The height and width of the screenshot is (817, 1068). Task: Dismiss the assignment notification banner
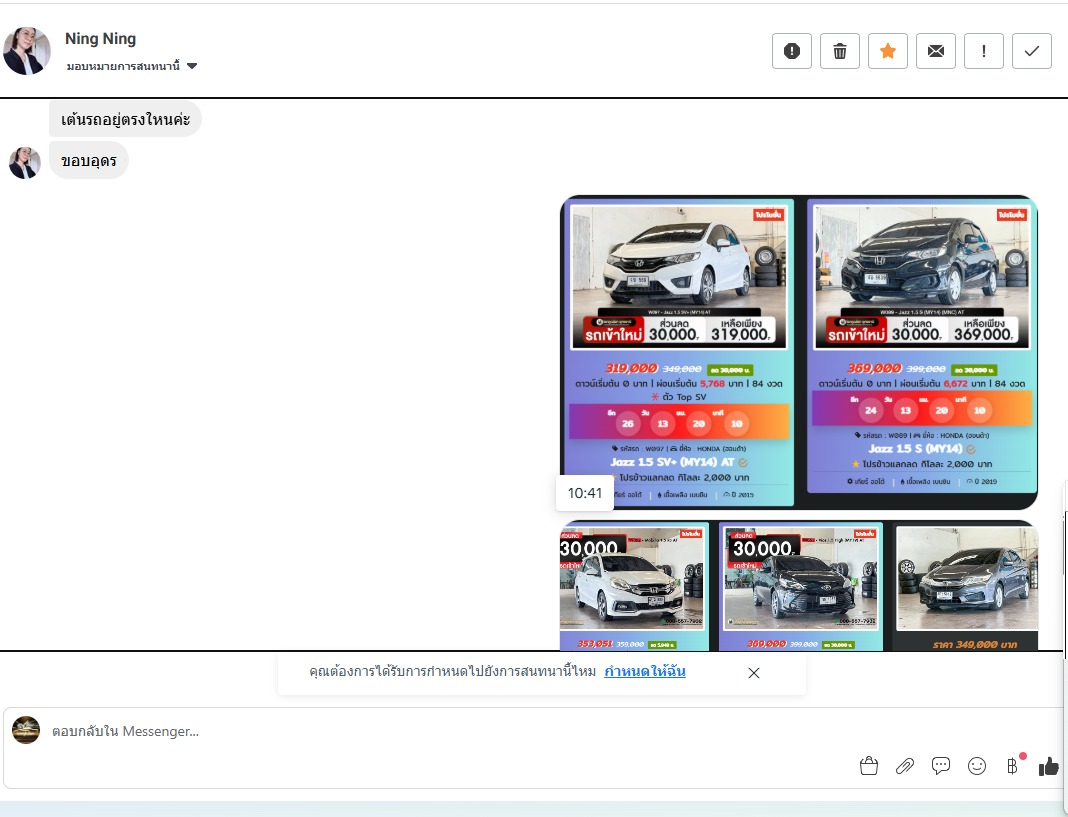pos(754,673)
